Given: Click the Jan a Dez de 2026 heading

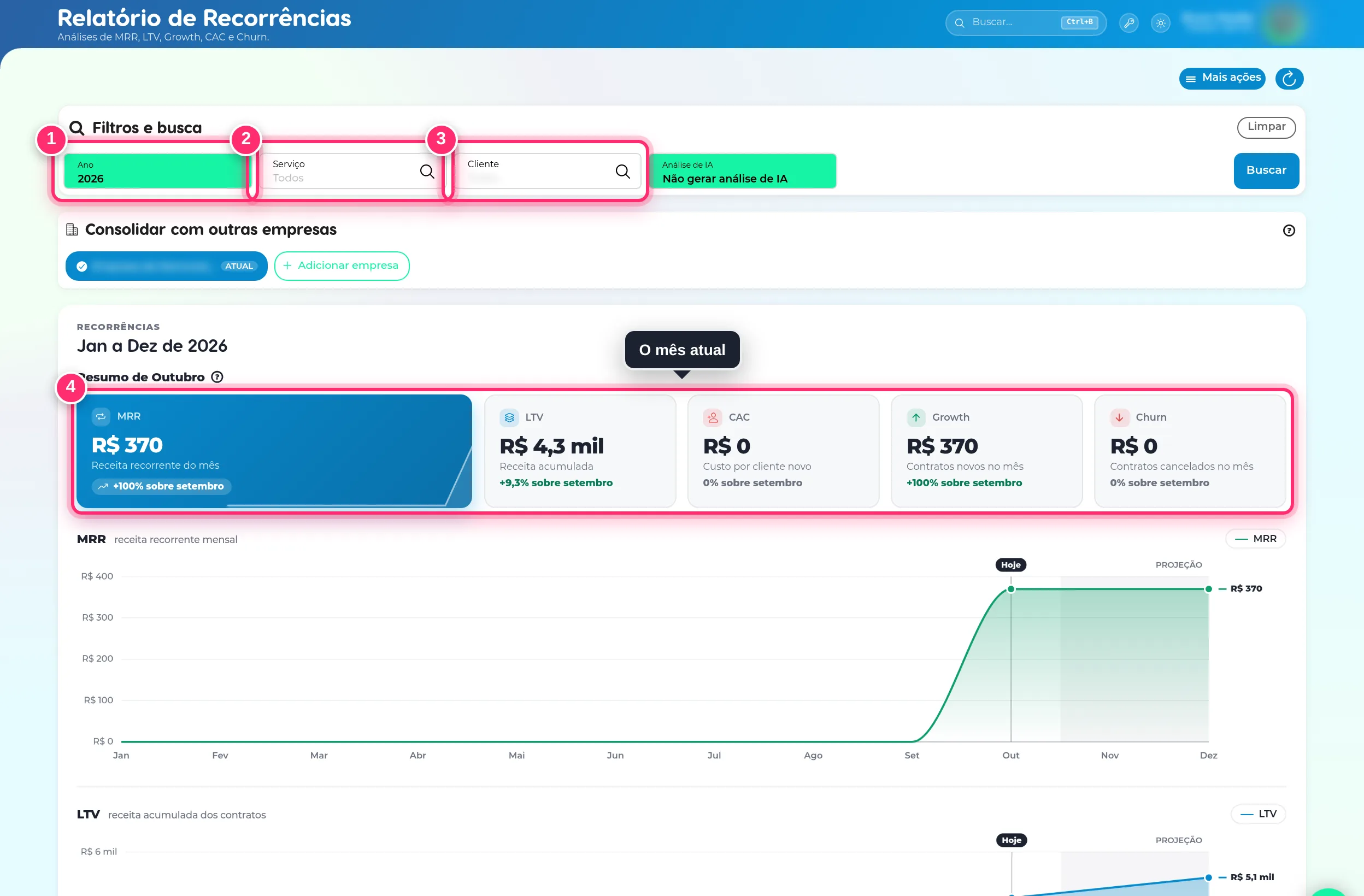Looking at the screenshot, I should [x=152, y=346].
